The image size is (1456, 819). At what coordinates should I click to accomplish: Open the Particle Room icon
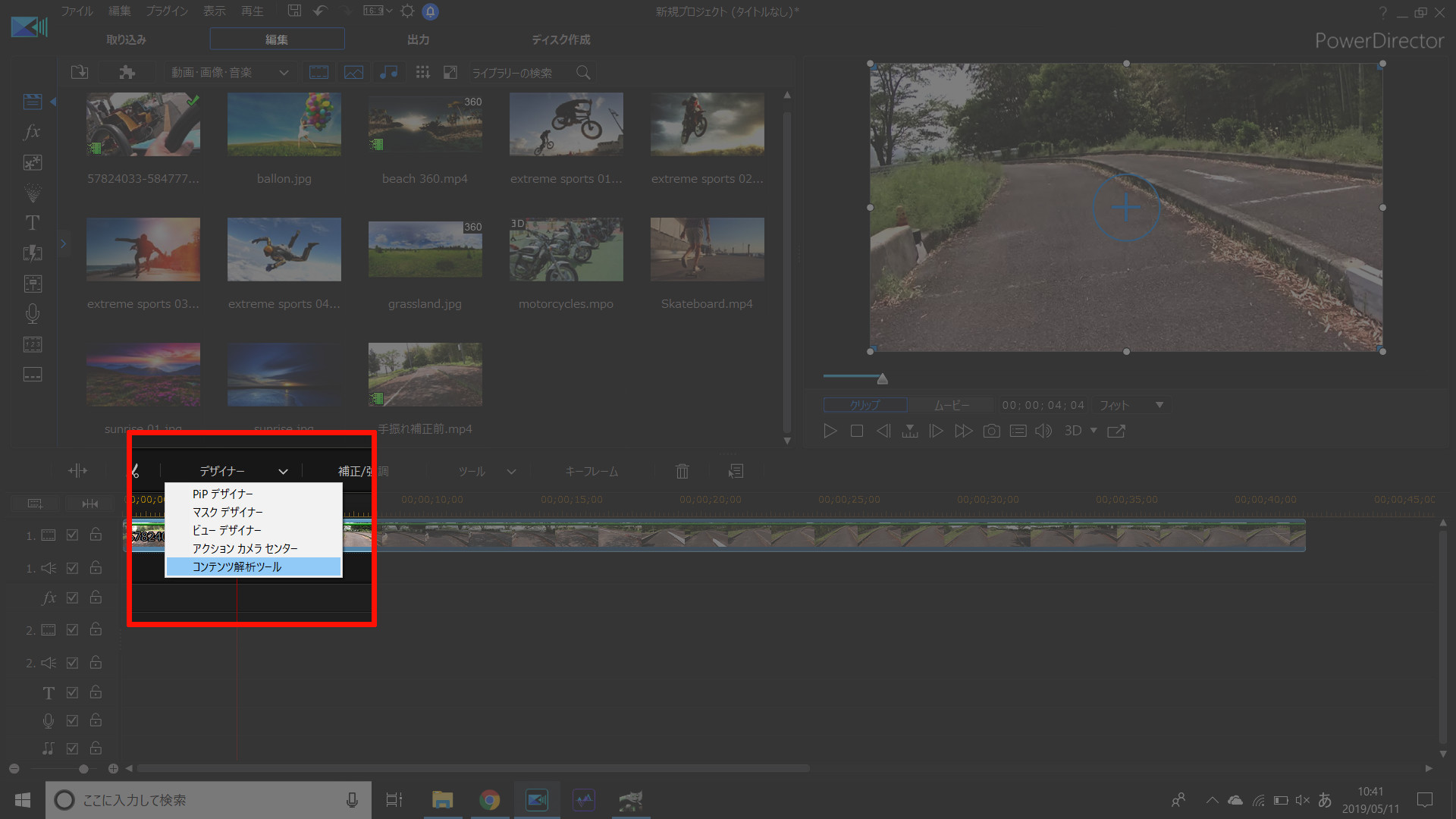pyautogui.click(x=33, y=193)
